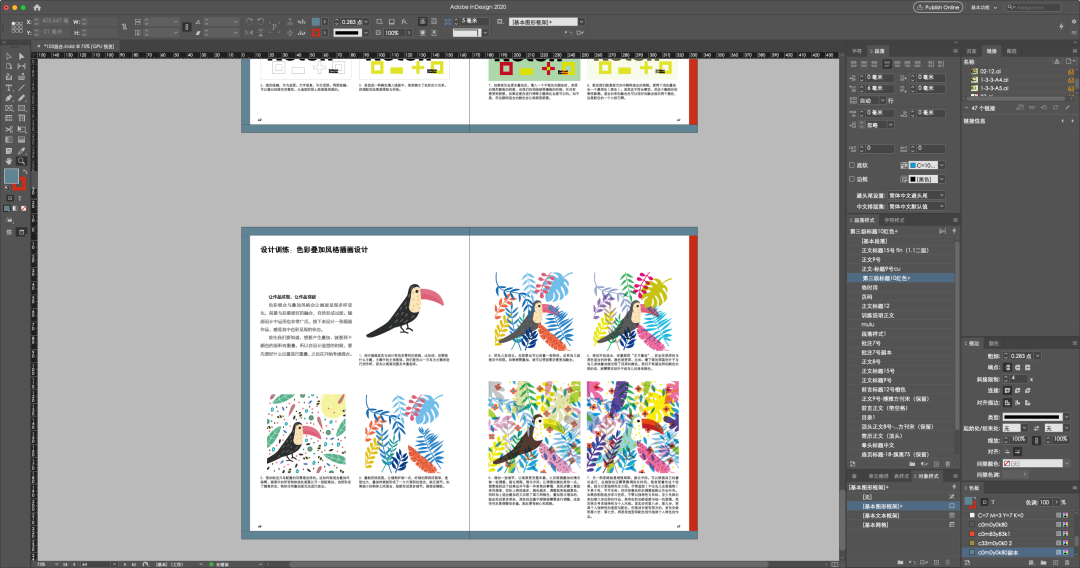This screenshot has height=568, width=1080.
Task: Select the Line tool
Action: [21, 87]
